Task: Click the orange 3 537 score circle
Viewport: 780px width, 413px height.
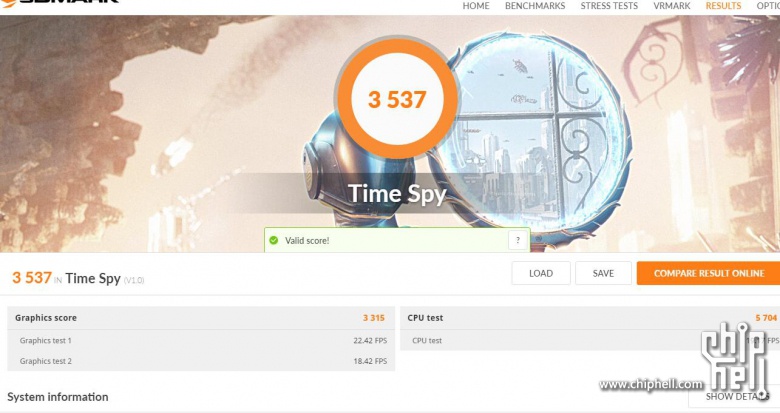Action: 397,99
